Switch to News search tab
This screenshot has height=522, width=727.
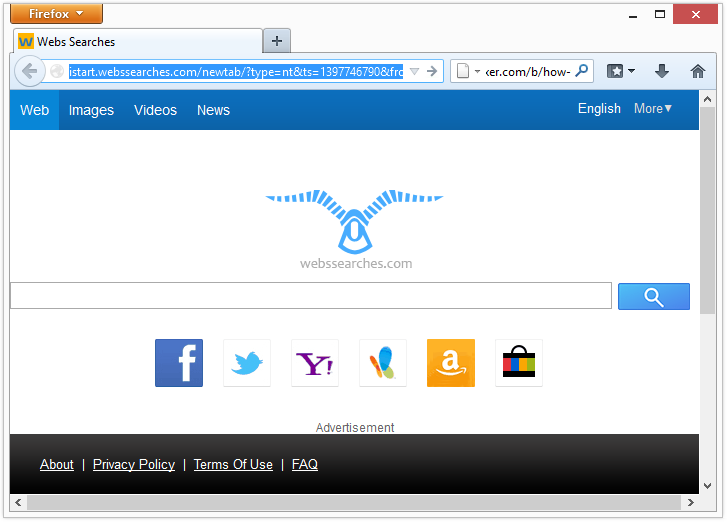click(213, 110)
